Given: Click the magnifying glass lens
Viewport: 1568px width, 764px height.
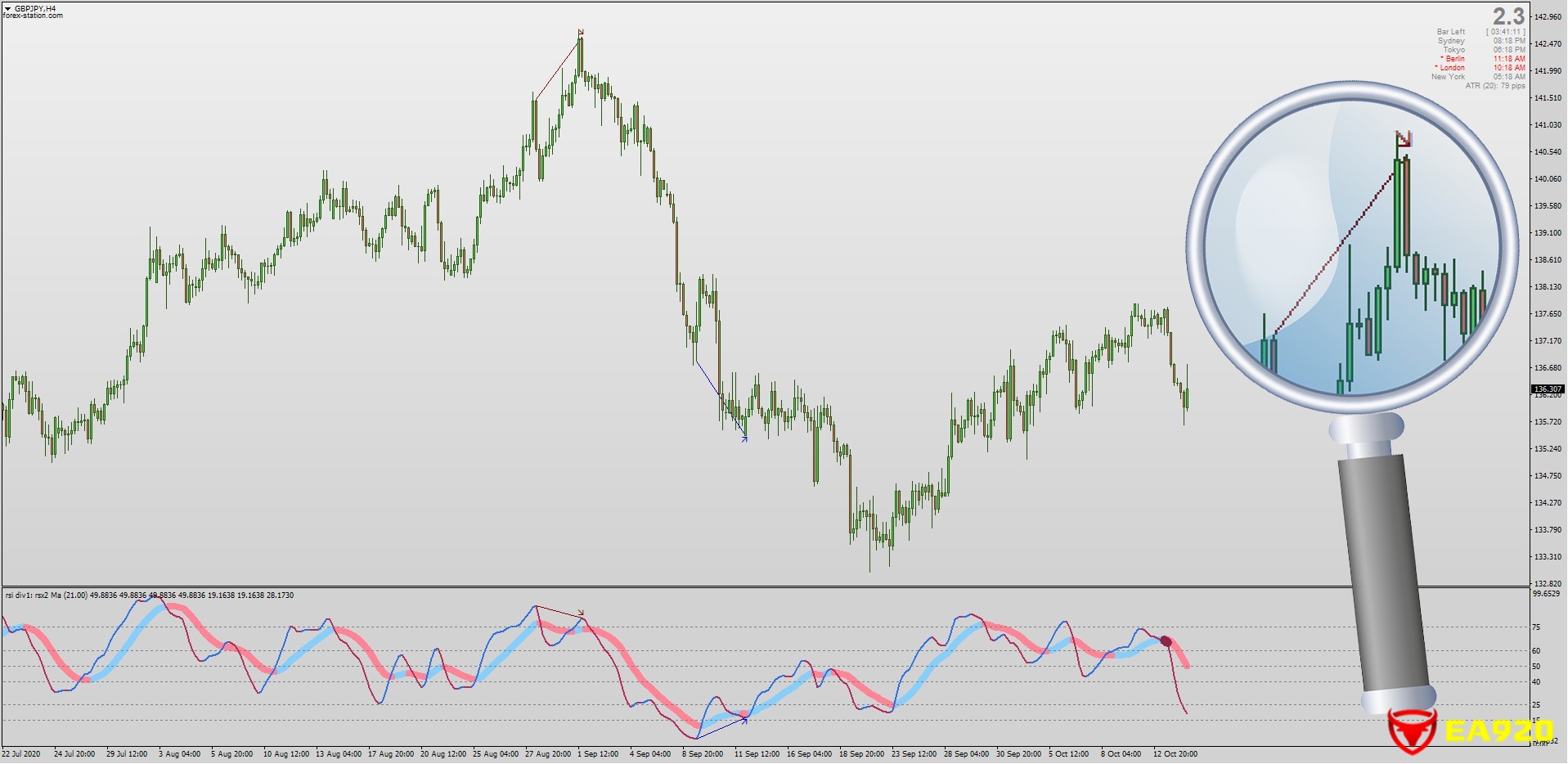Looking at the screenshot, I should [1351, 245].
